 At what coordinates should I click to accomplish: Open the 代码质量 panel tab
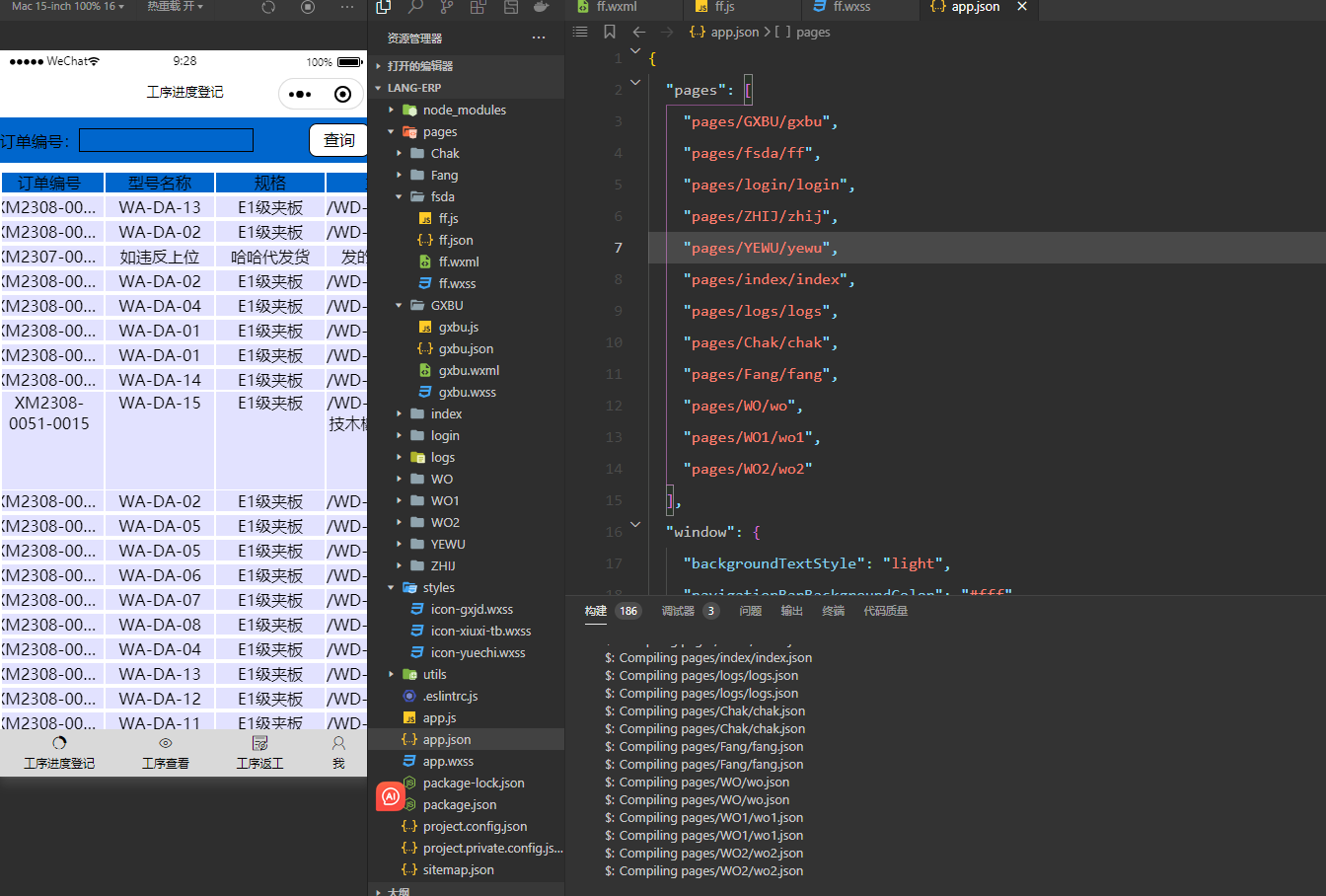886,611
